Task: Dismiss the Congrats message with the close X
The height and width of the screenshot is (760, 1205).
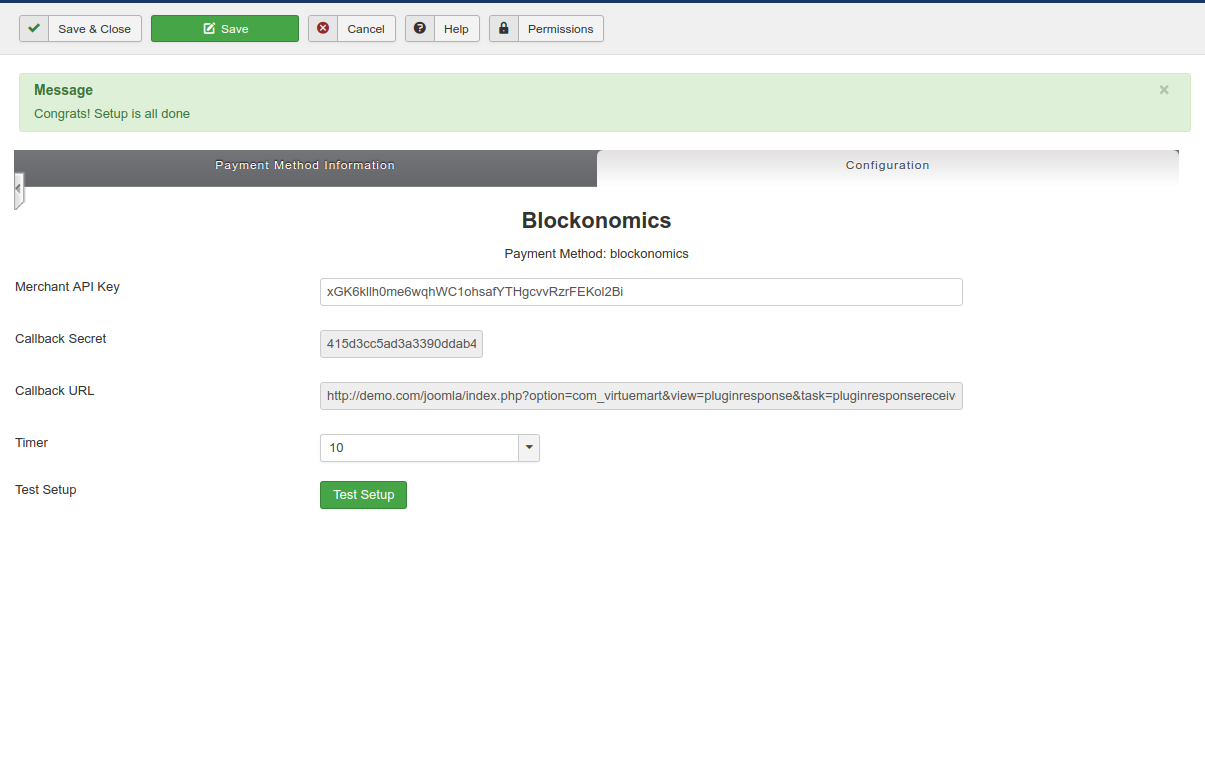Action: (x=1164, y=90)
